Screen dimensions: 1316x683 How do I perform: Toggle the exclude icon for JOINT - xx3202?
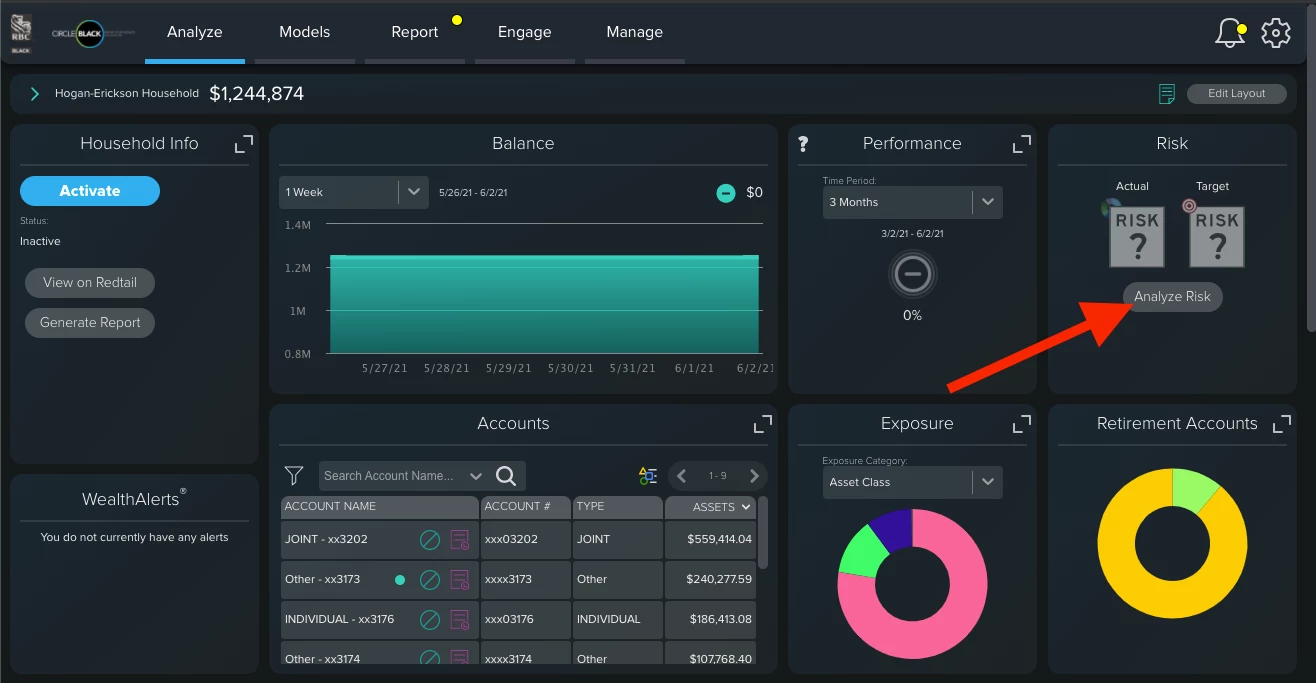430,540
